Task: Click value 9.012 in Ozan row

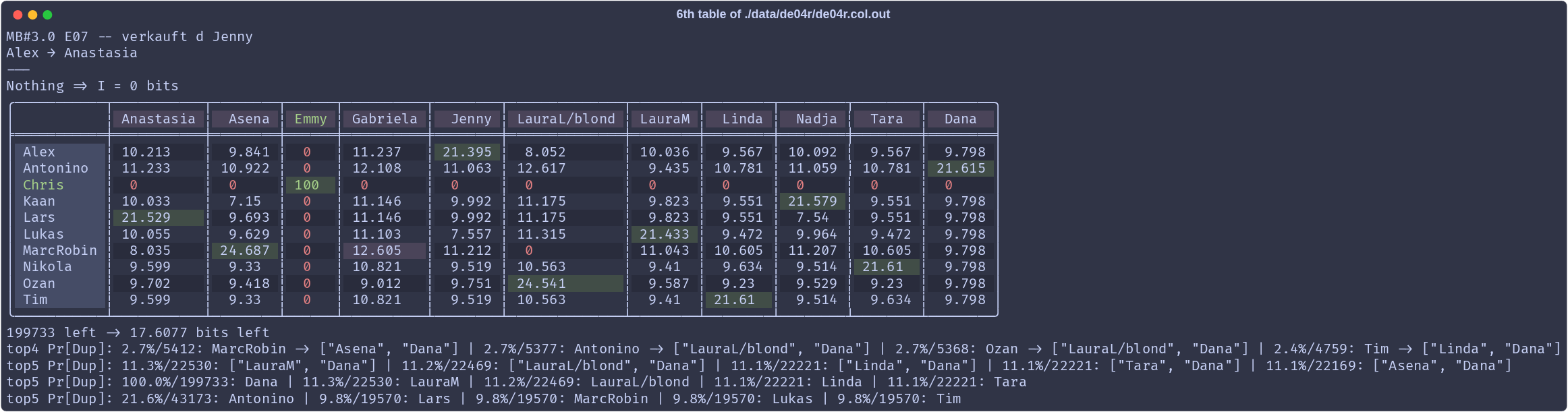Action: 381,284
